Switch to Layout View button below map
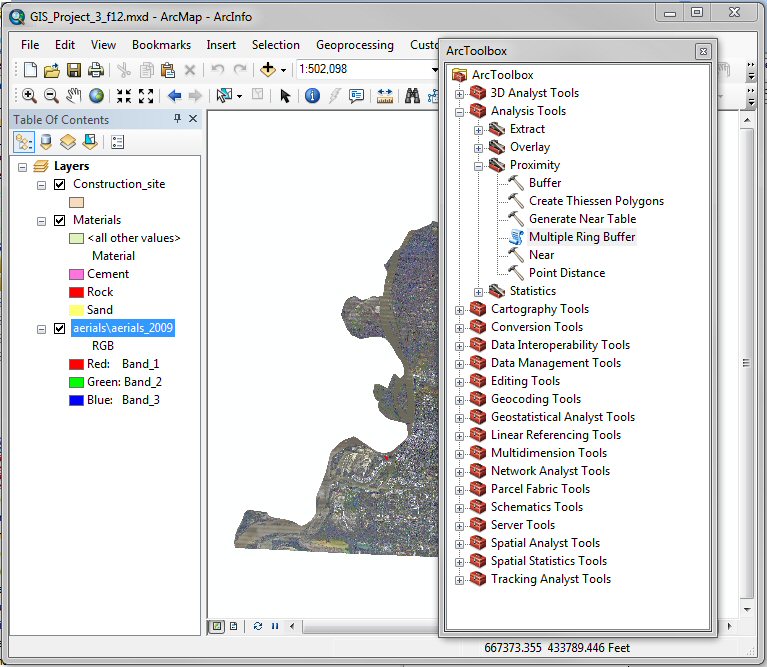Screen dimensions: 767x667 tap(234, 626)
